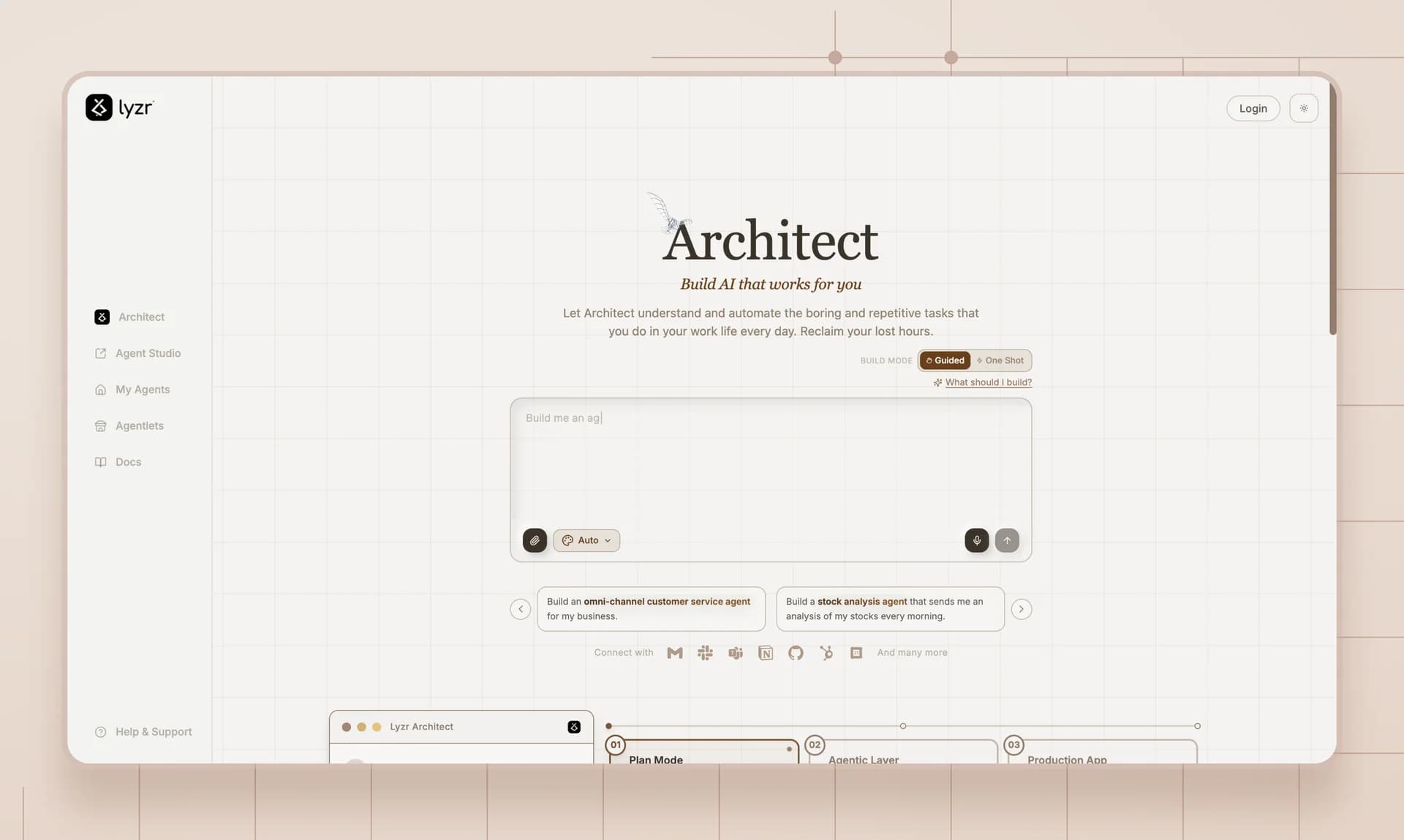The width and height of the screenshot is (1404, 840).
Task: Open the What should I build link
Action: (x=988, y=382)
